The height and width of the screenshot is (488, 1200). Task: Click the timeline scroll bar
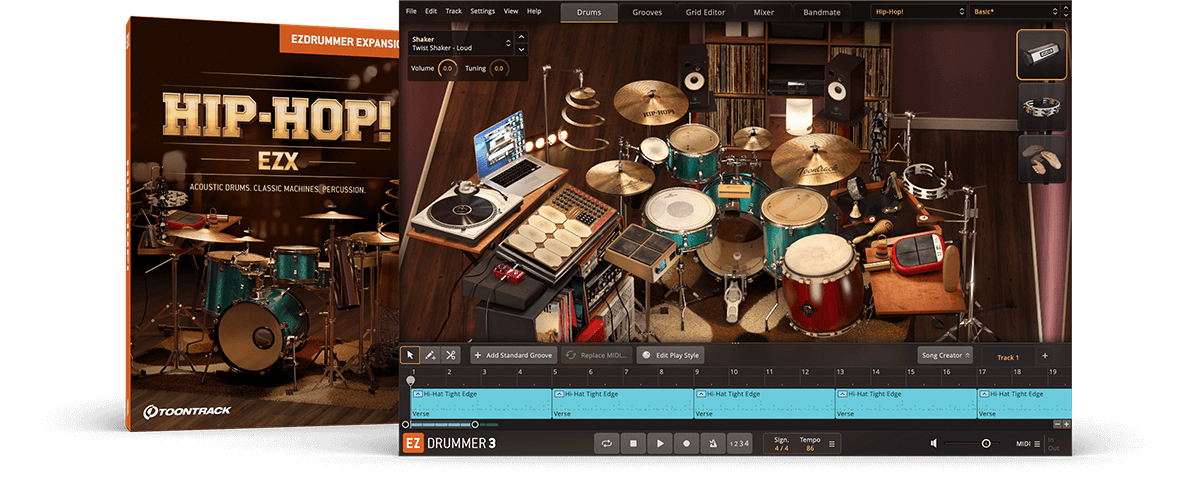tap(442, 425)
